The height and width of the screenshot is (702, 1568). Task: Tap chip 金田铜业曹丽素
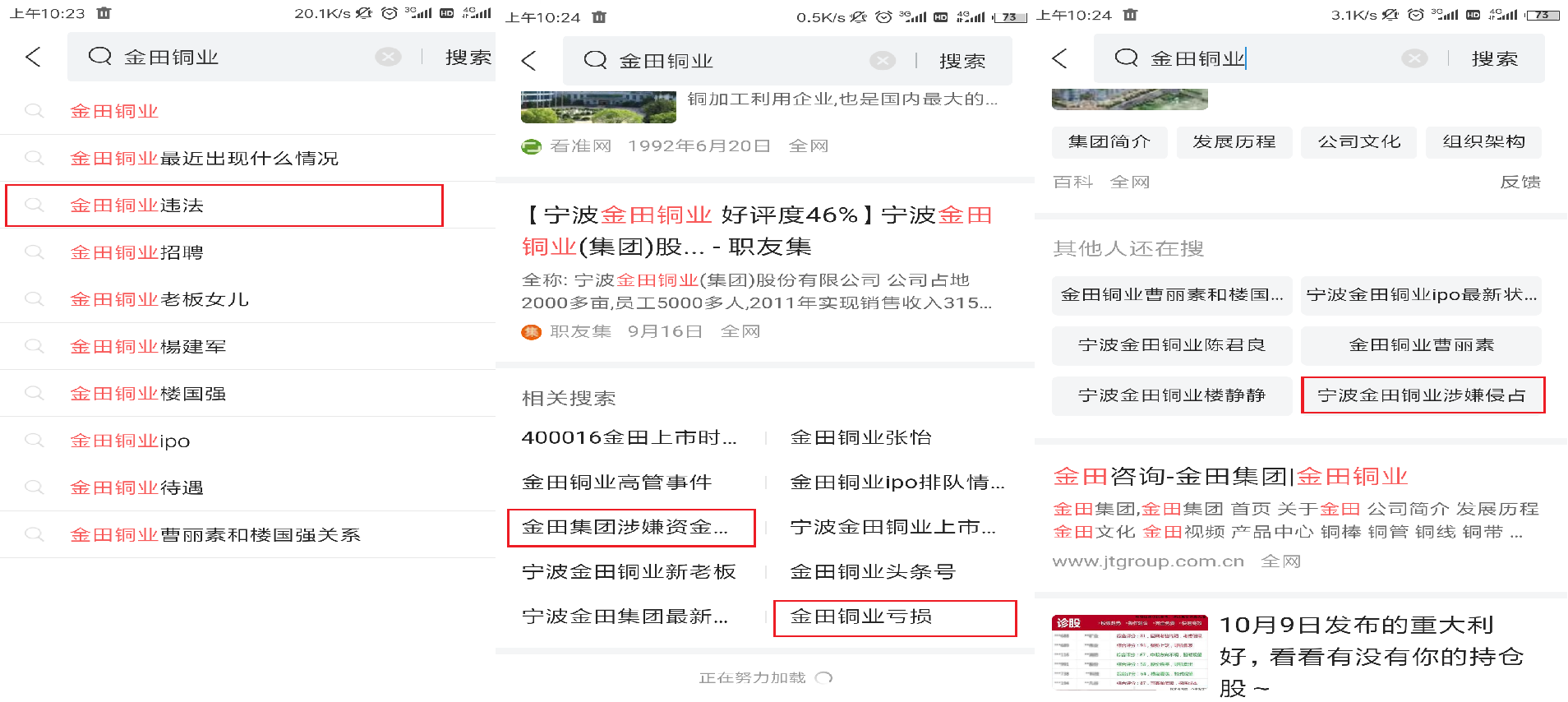tap(1421, 345)
